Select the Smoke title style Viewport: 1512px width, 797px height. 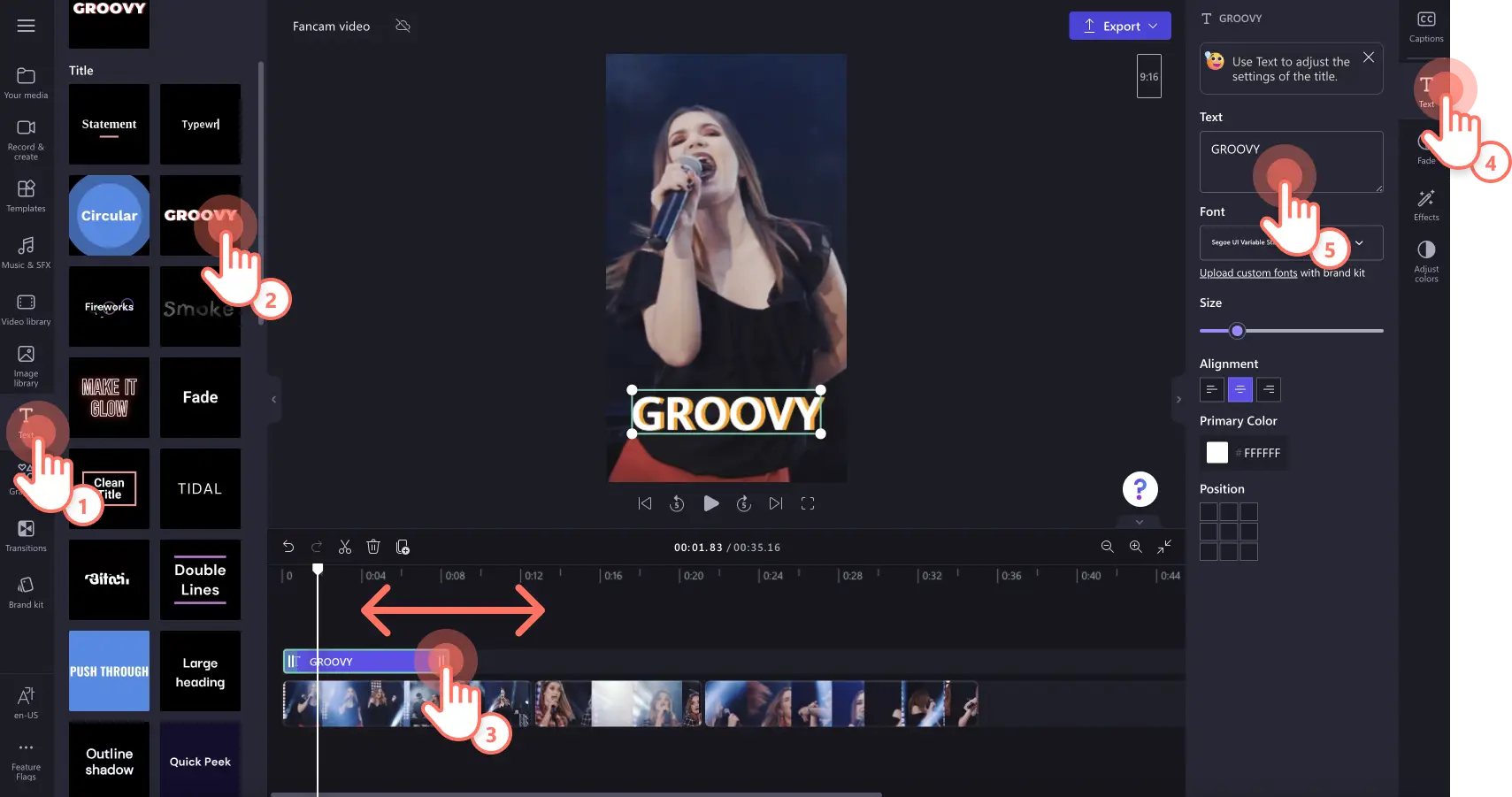200,306
